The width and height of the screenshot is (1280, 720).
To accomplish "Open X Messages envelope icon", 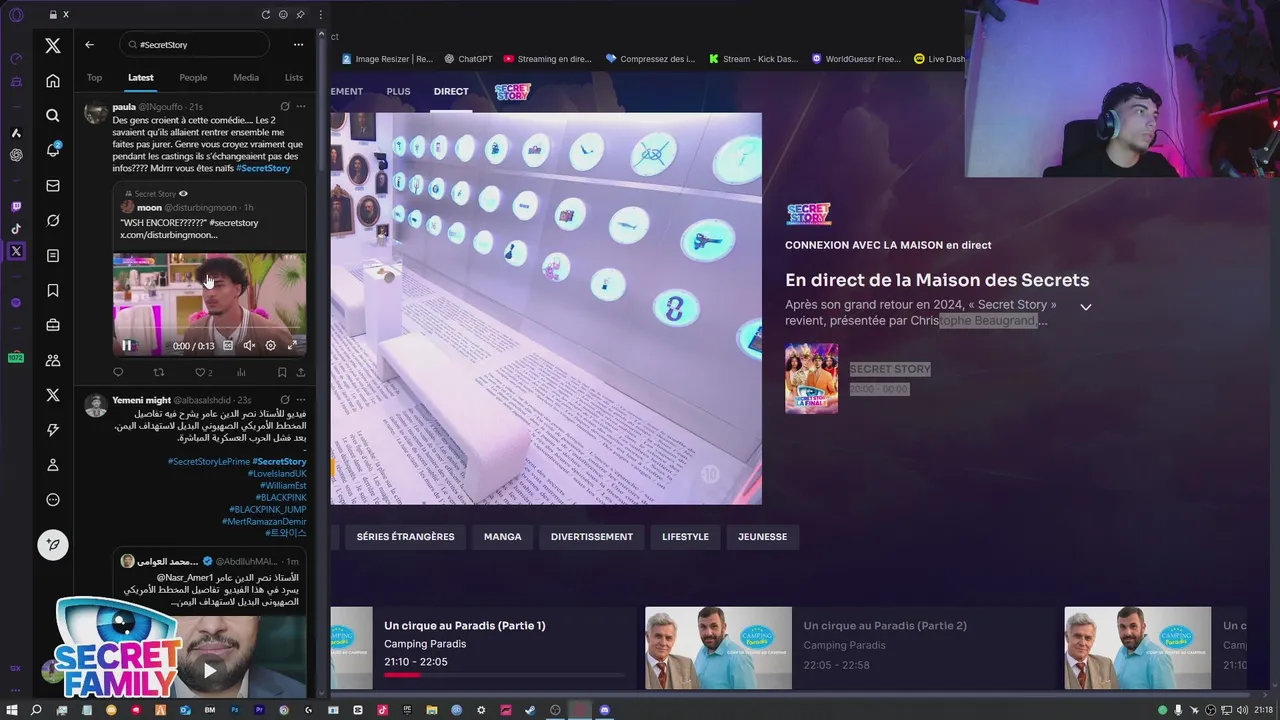I will (53, 185).
